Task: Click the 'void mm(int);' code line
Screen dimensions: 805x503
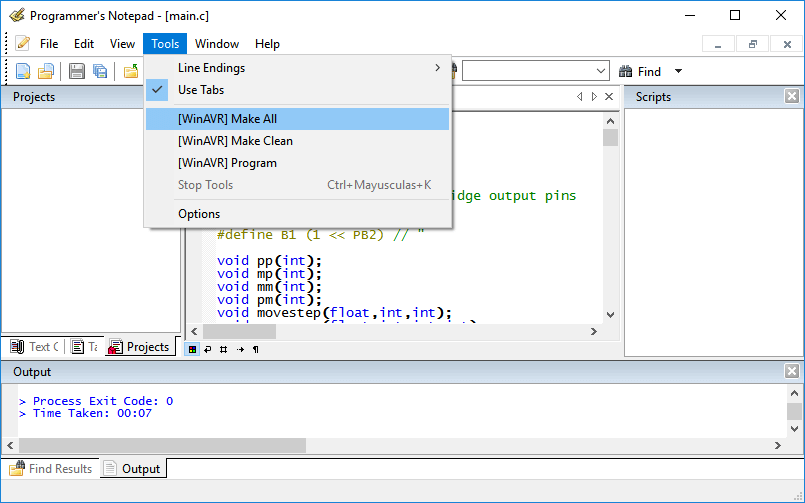Action: (270, 286)
